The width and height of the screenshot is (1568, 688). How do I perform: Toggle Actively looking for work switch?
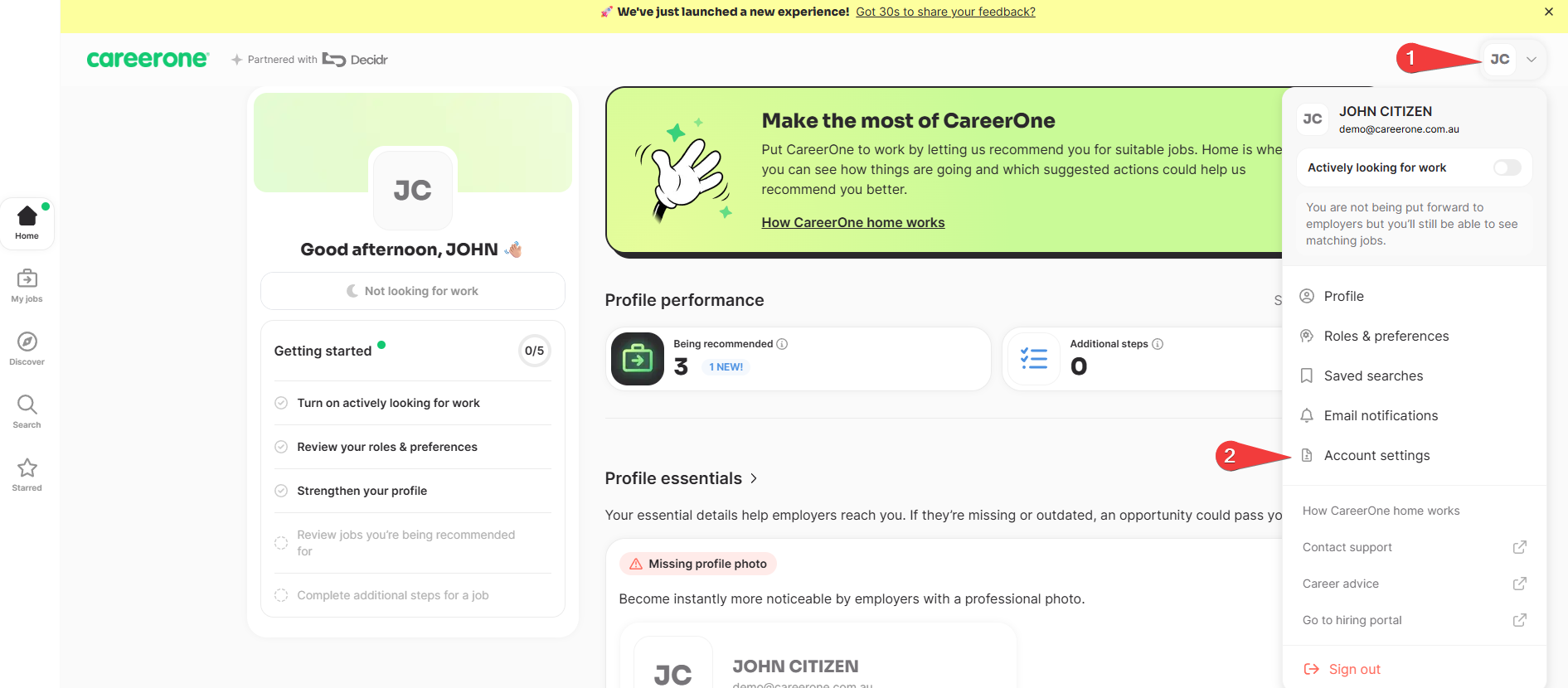[1507, 167]
